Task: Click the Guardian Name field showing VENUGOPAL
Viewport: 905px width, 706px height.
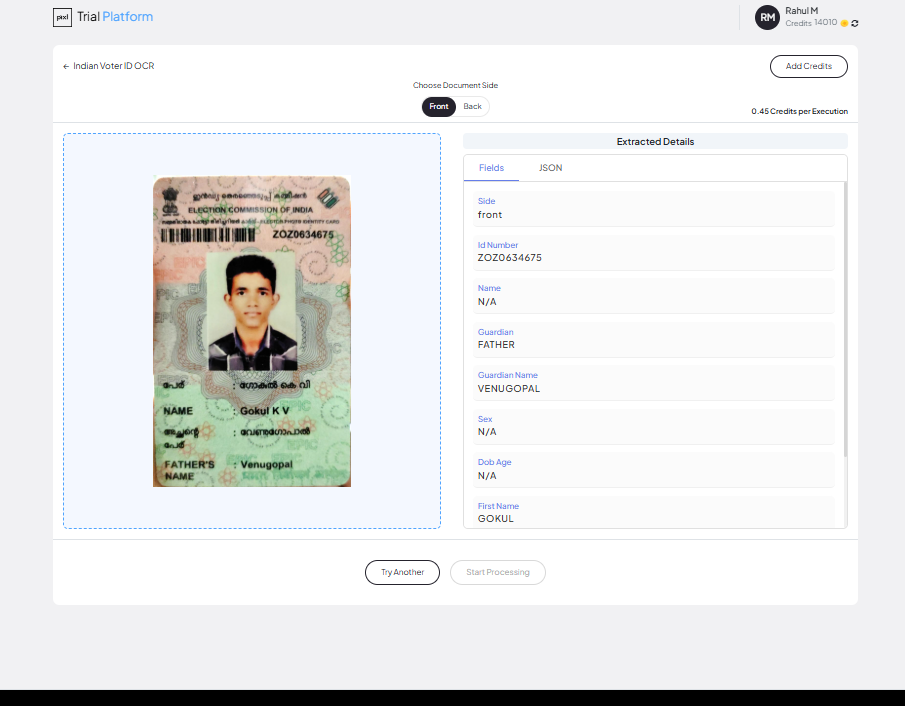Action: 655,382
